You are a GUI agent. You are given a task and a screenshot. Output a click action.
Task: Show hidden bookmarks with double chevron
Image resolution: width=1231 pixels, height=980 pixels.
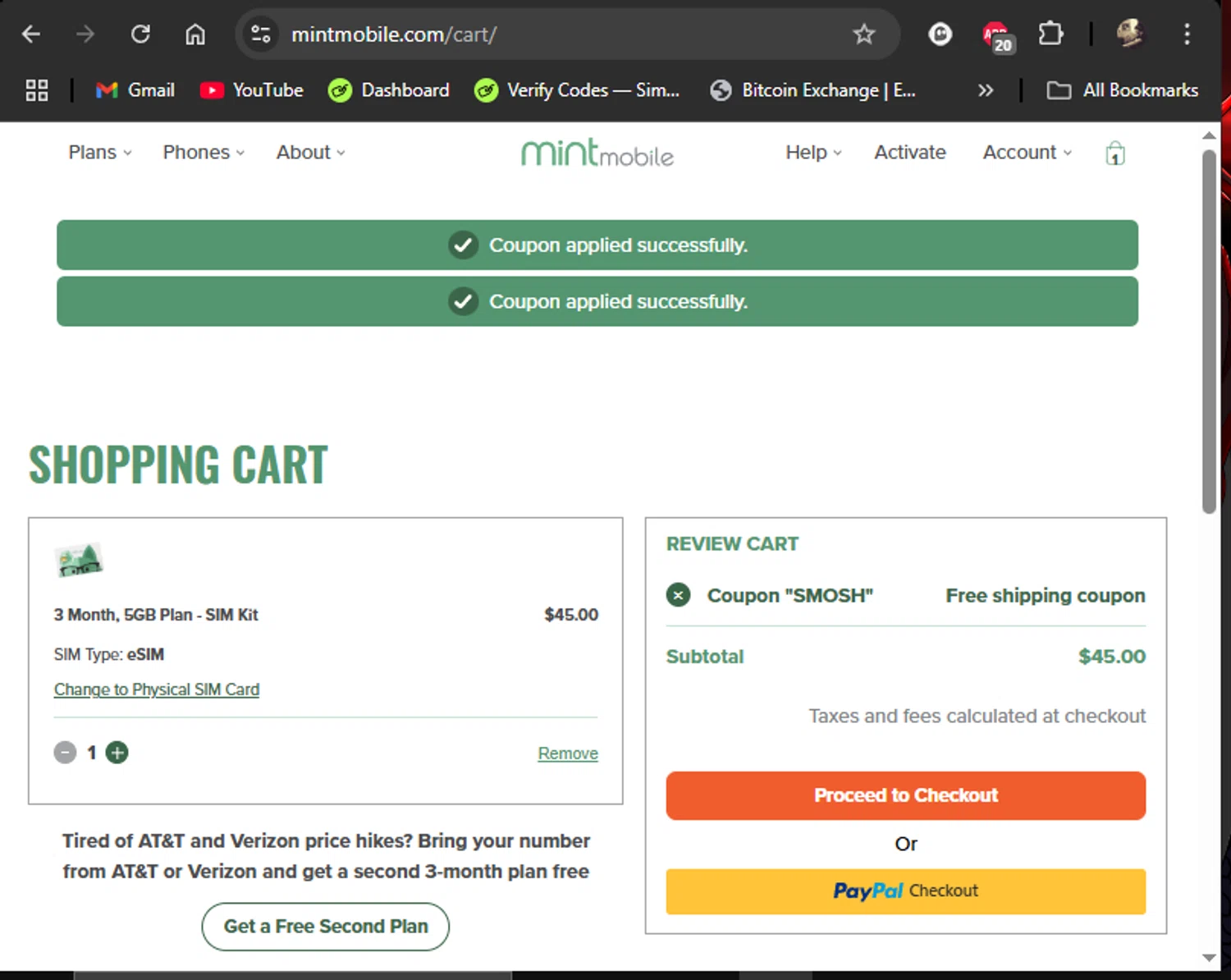pyautogui.click(x=986, y=90)
